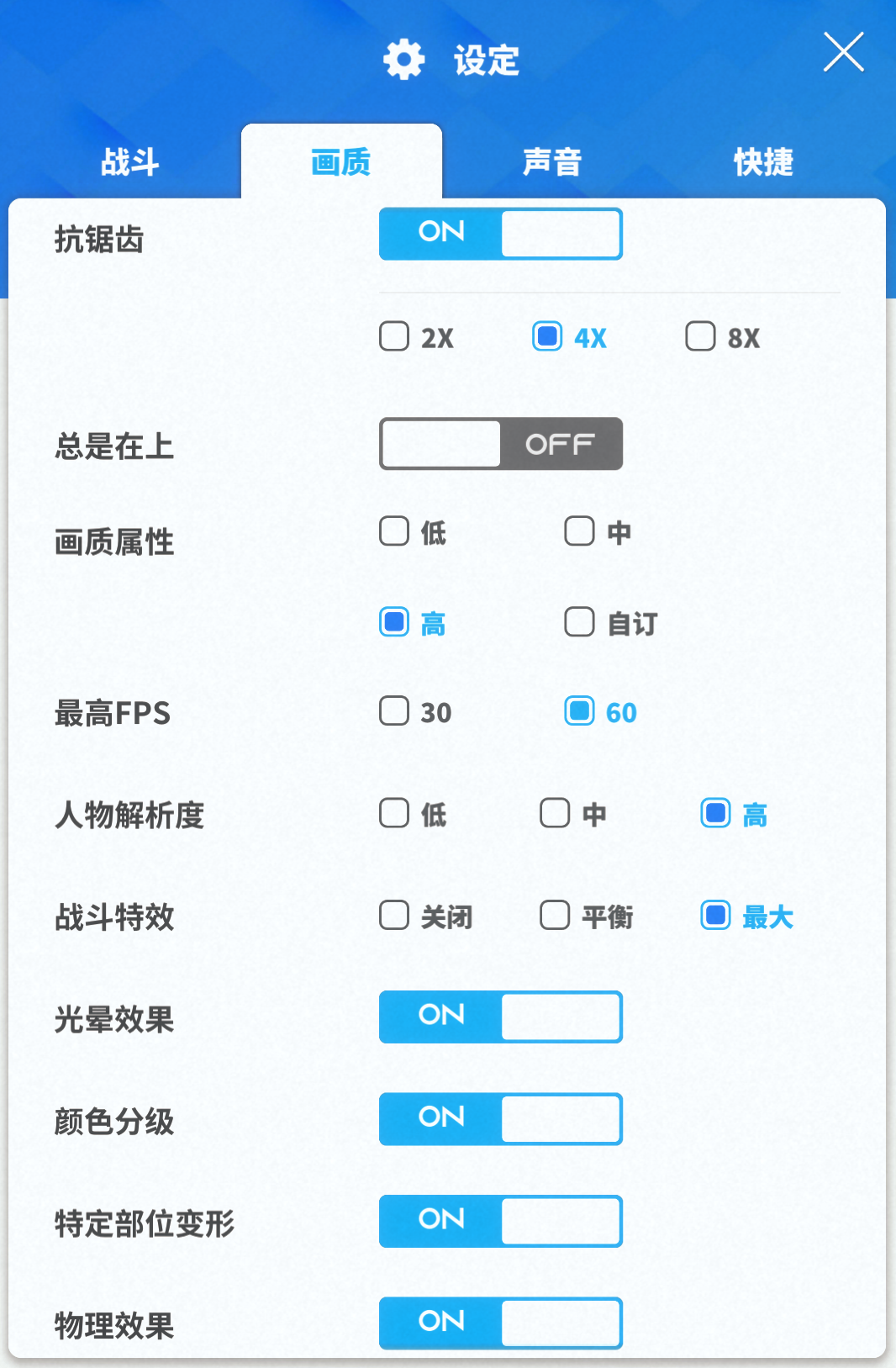The width and height of the screenshot is (896, 1368).
Task: Select the 快捷 tab
Action: tap(763, 161)
